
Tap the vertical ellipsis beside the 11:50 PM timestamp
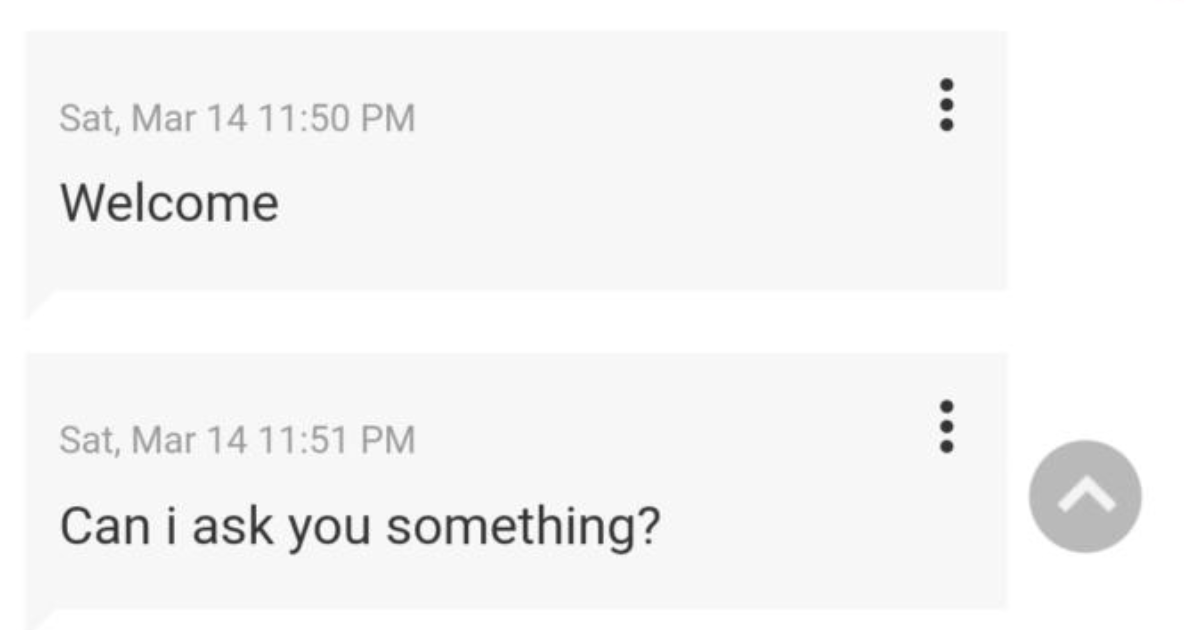tap(944, 104)
